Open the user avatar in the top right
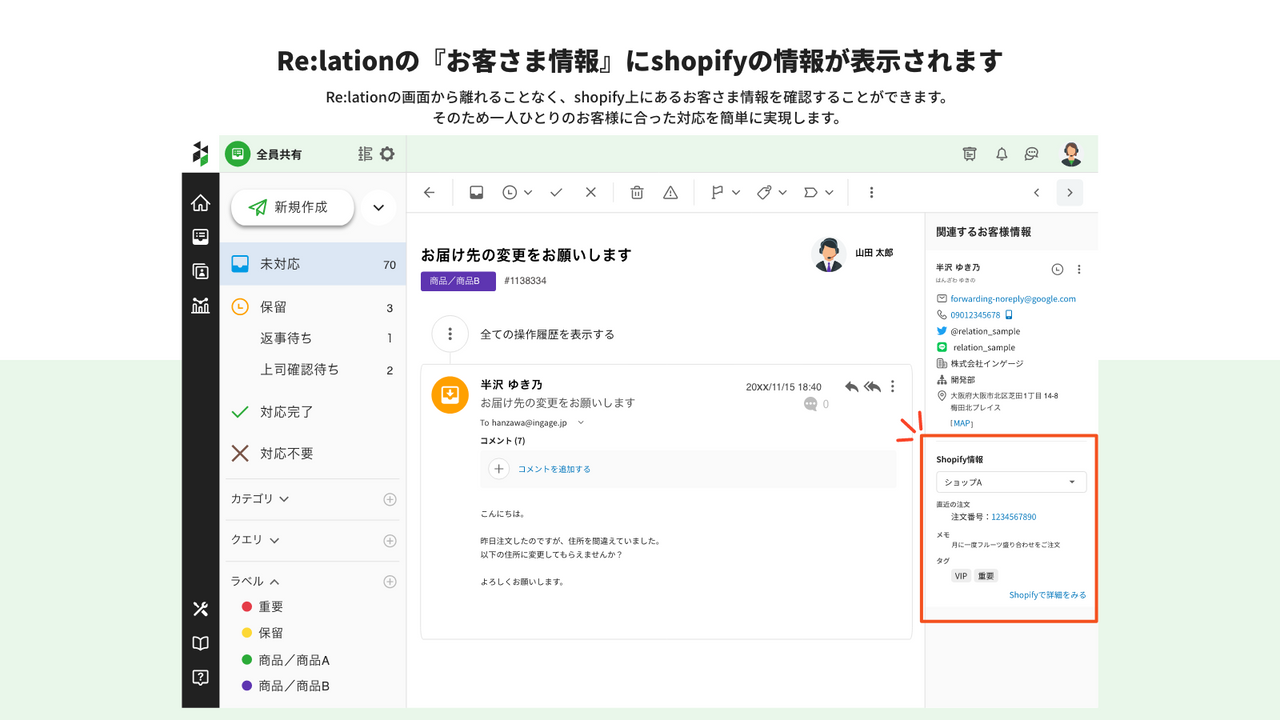This screenshot has width=1280, height=720. 1071,154
